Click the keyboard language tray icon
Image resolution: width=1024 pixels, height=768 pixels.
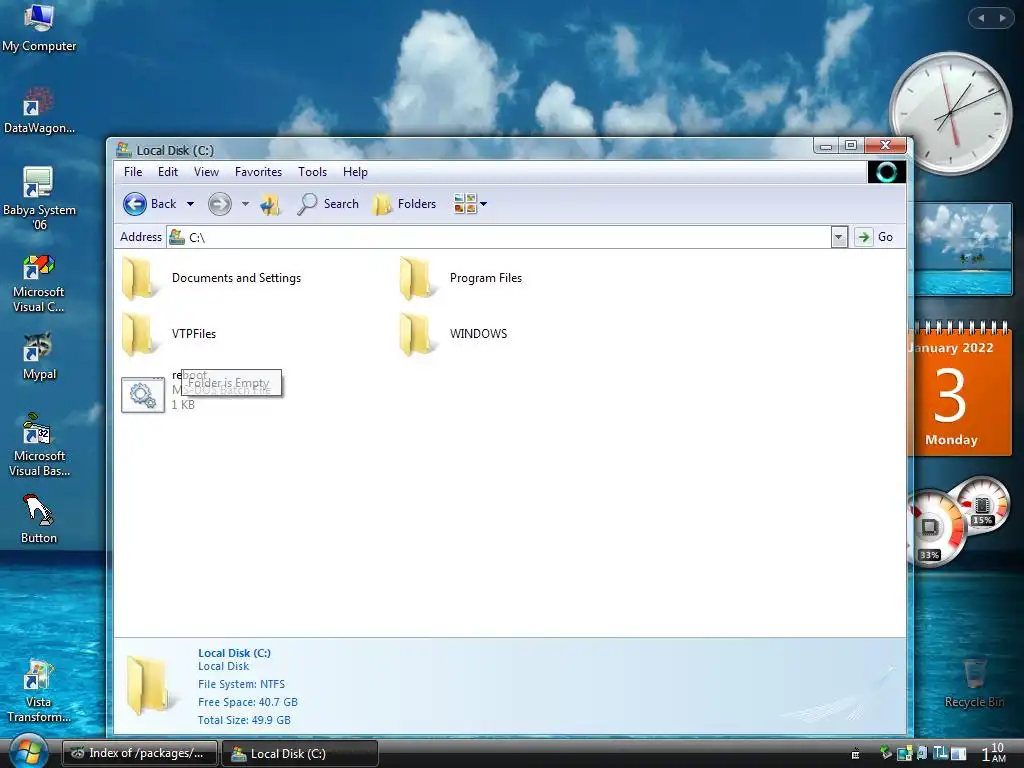(856, 754)
